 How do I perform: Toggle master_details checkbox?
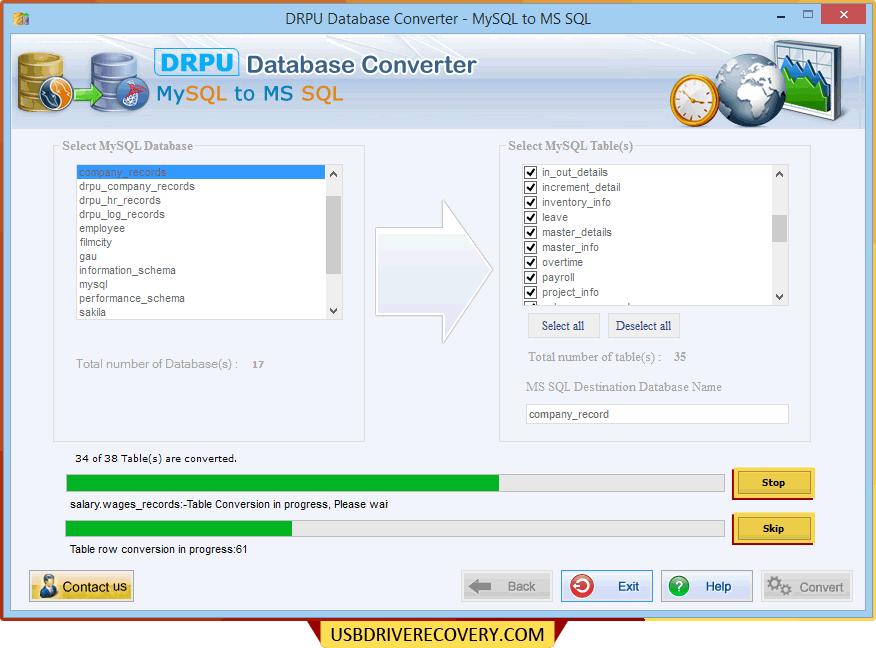tap(530, 232)
